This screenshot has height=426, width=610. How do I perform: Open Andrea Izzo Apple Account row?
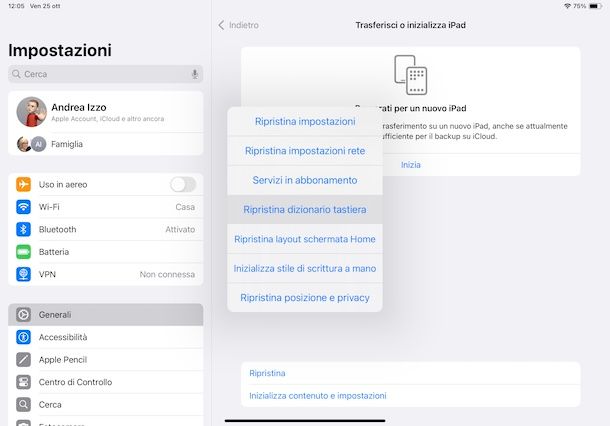pos(105,112)
